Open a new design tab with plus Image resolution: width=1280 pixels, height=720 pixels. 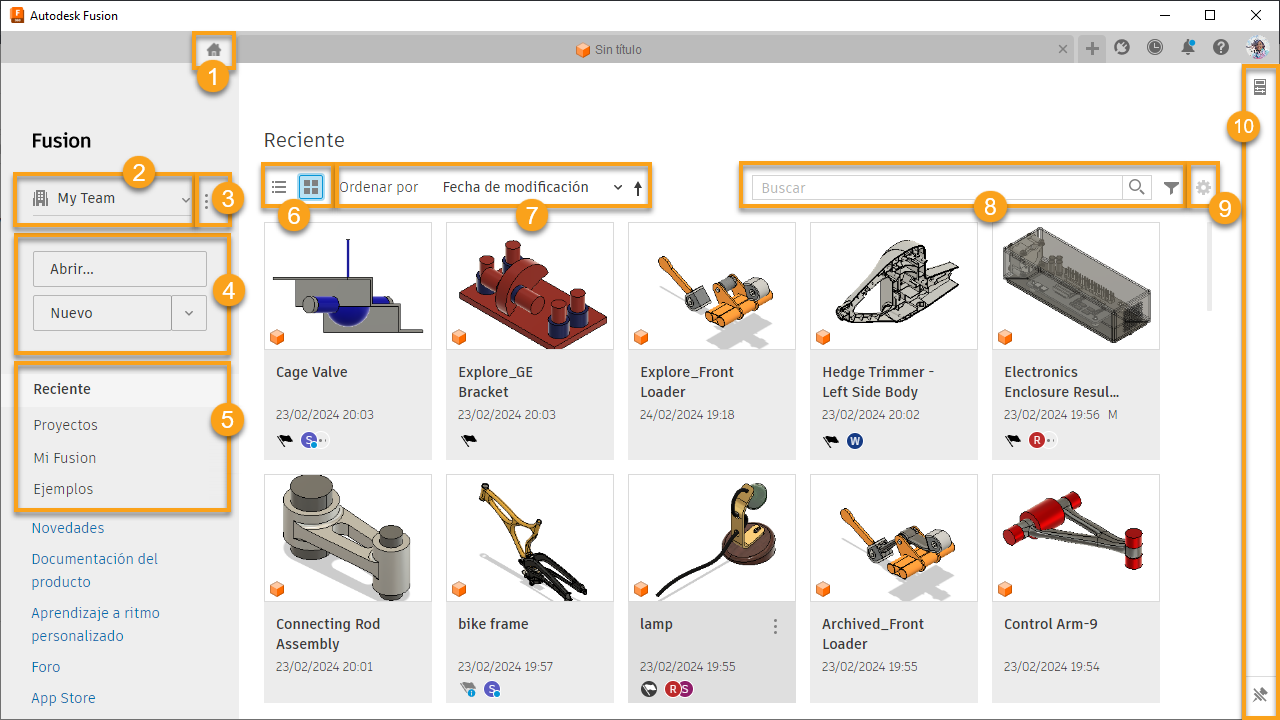[1092, 49]
